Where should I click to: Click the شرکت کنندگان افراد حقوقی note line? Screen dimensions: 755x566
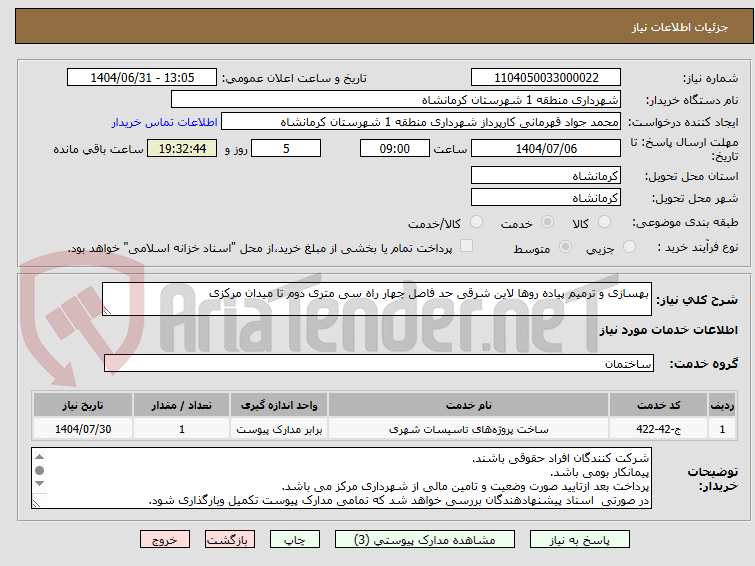(560, 458)
